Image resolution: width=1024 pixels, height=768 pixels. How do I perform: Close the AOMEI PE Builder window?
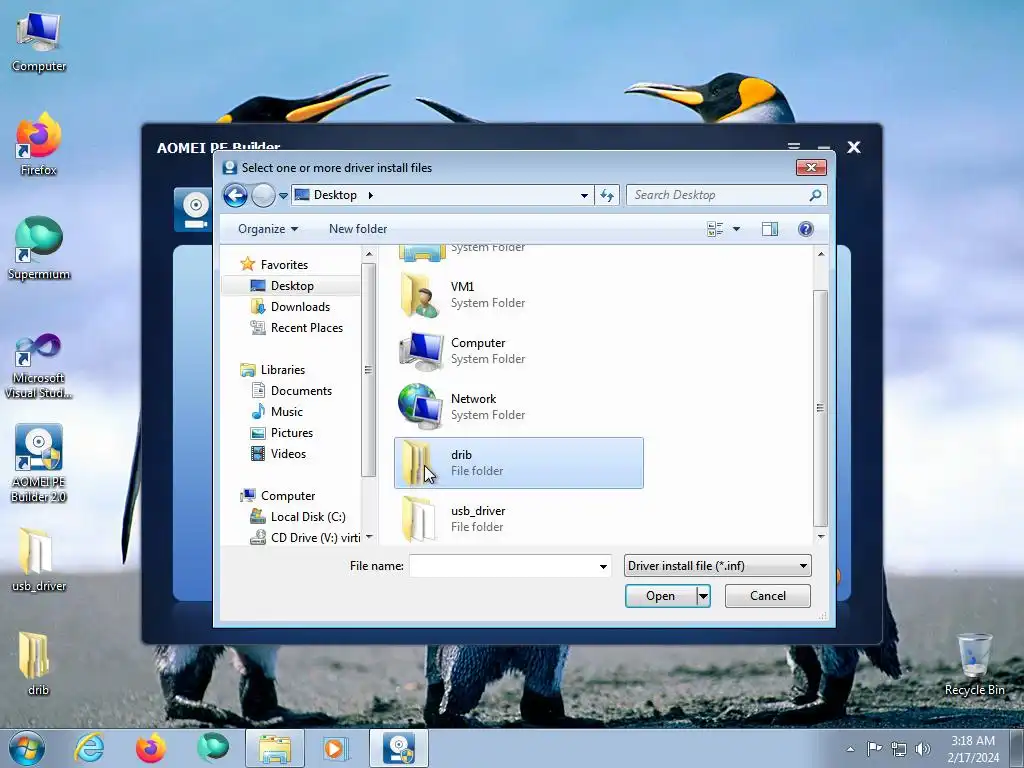point(854,147)
